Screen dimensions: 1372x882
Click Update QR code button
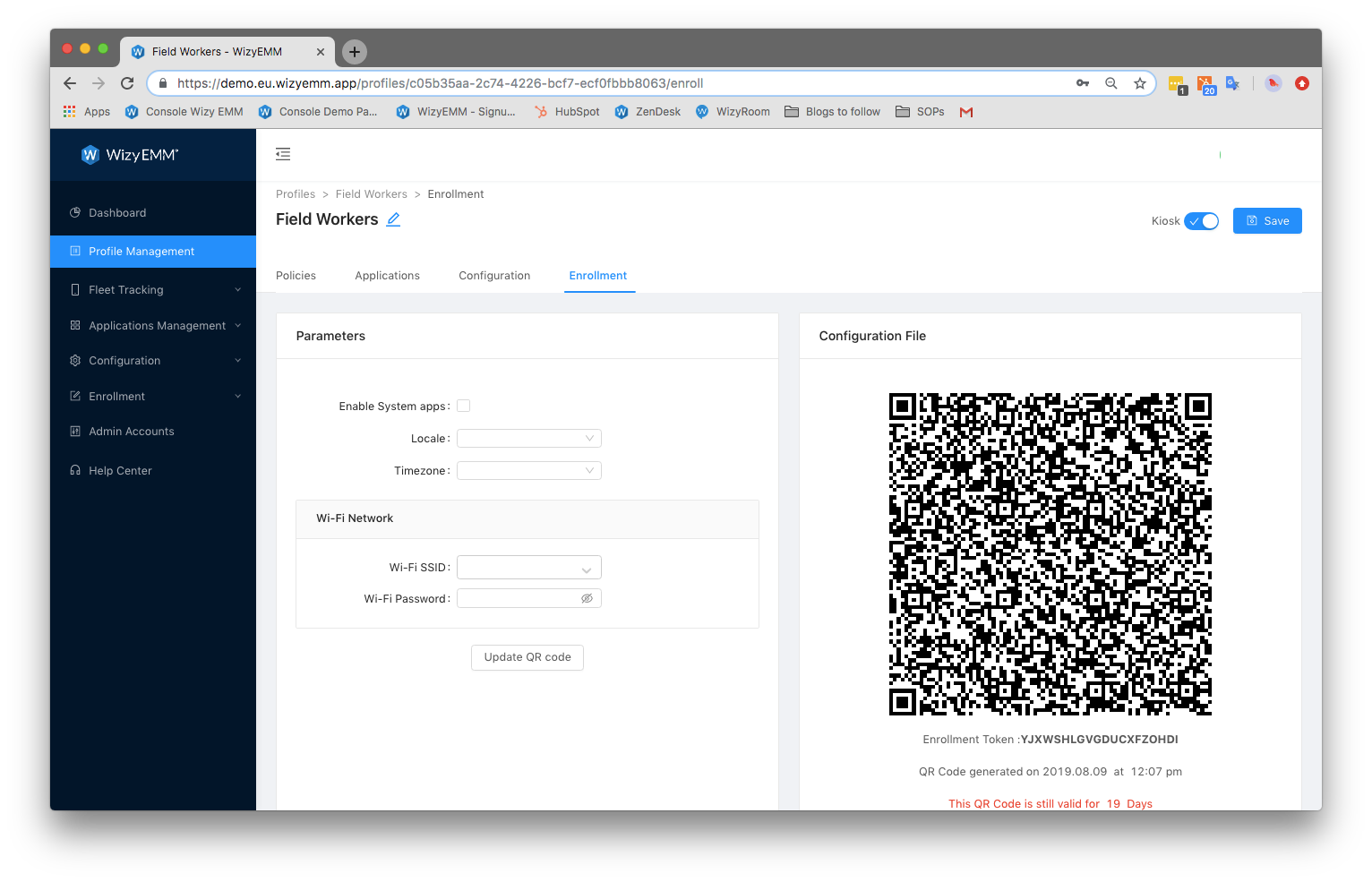(527, 657)
